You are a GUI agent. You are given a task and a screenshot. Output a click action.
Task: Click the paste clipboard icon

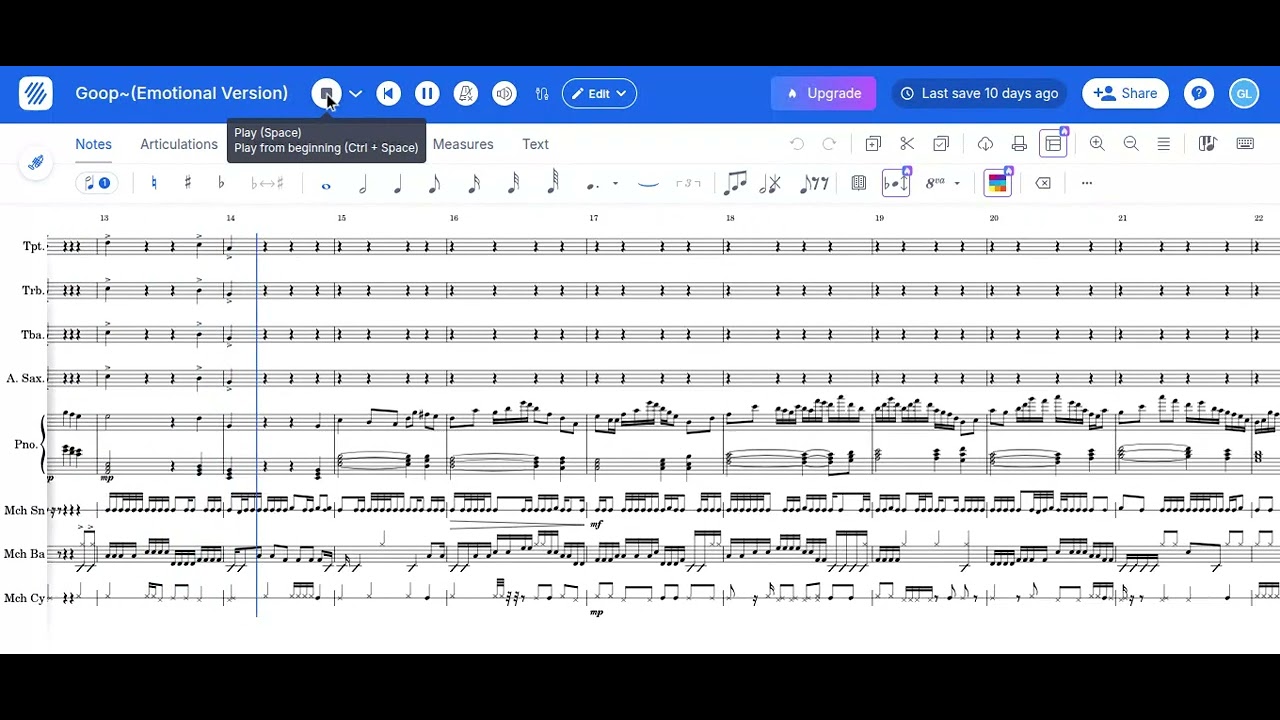pos(941,144)
